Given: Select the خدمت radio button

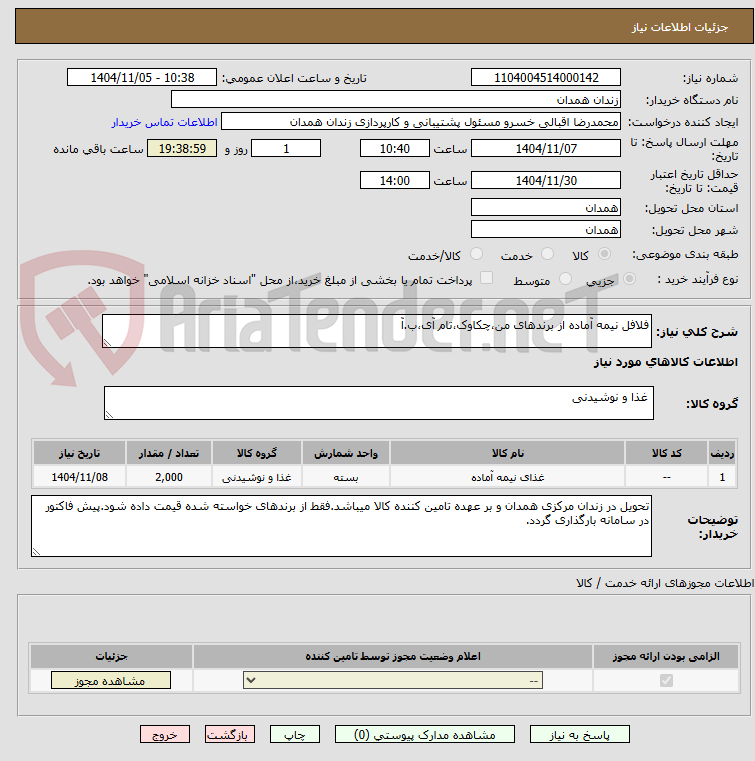Looking at the screenshot, I should pyautogui.click(x=547, y=253).
